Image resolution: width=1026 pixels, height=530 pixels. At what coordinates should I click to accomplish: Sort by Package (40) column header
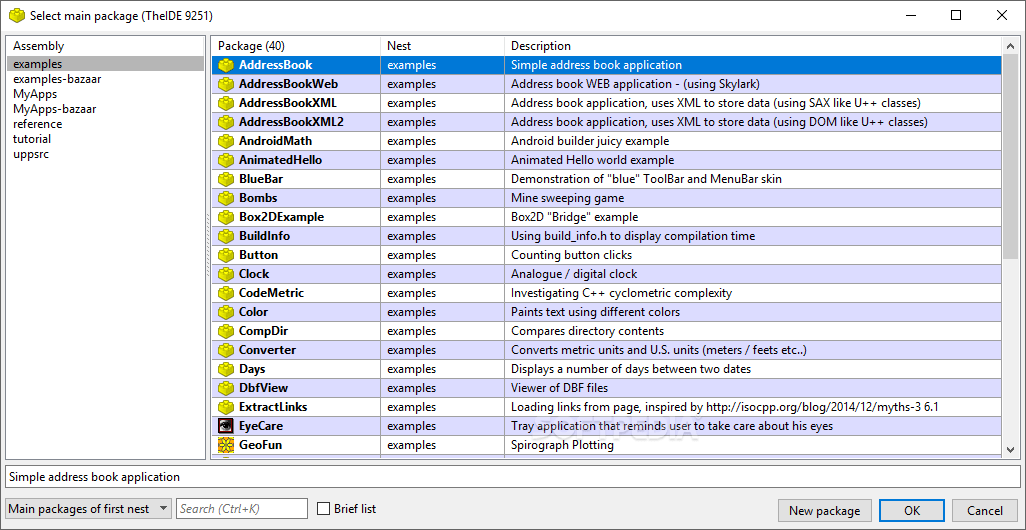[296, 46]
